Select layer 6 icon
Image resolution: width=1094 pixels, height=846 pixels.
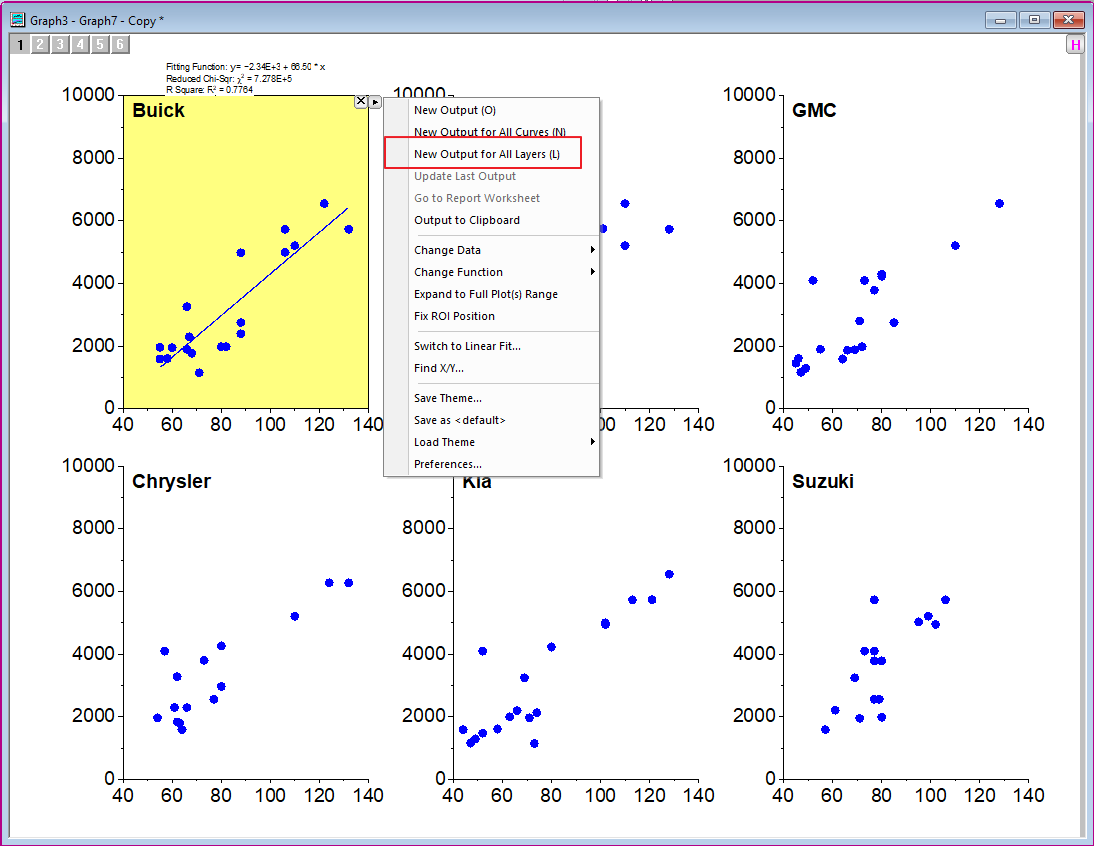[120, 45]
